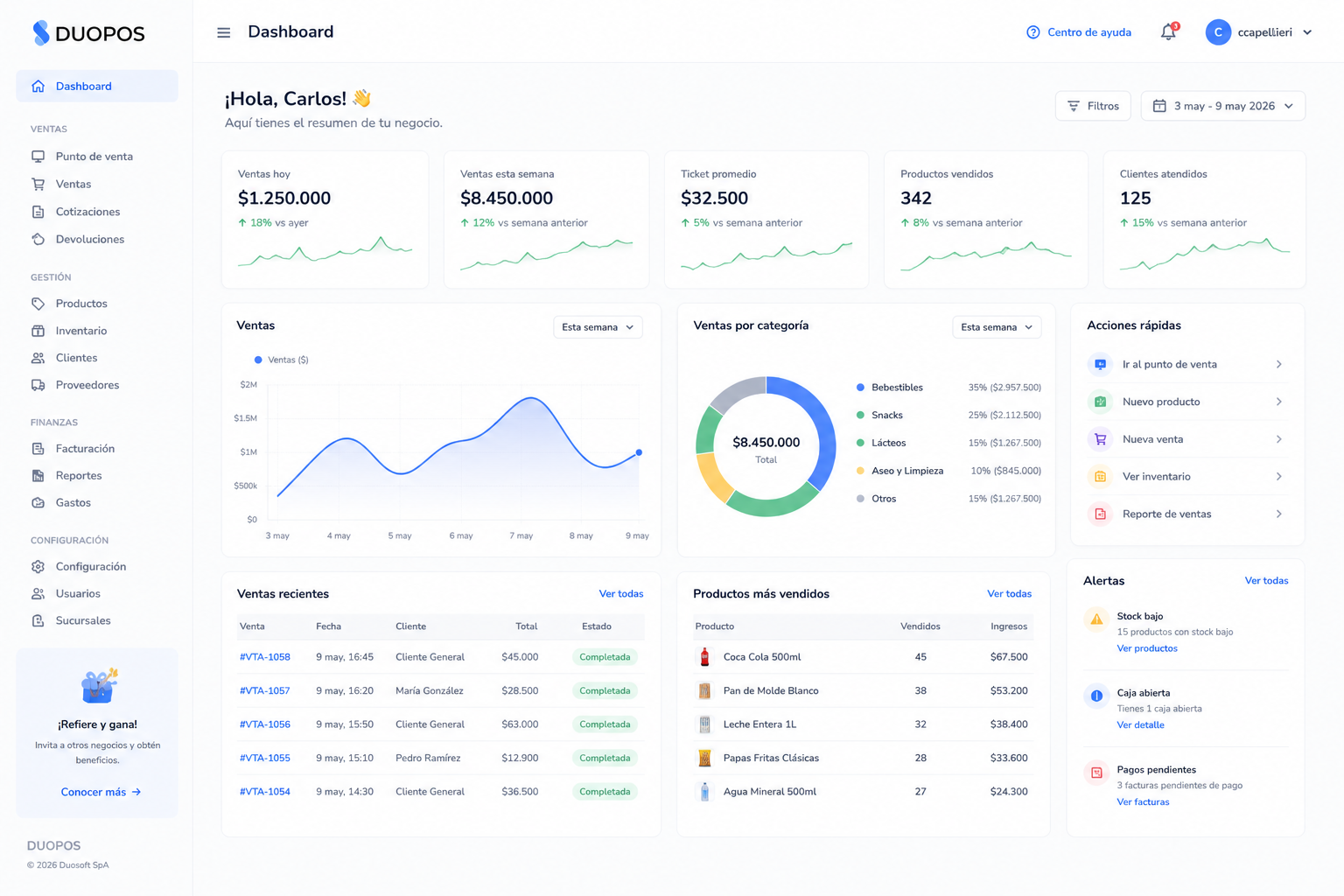Viewport: 1344px width, 896px height.
Task: Click the gift box referral illustration
Action: point(99,686)
